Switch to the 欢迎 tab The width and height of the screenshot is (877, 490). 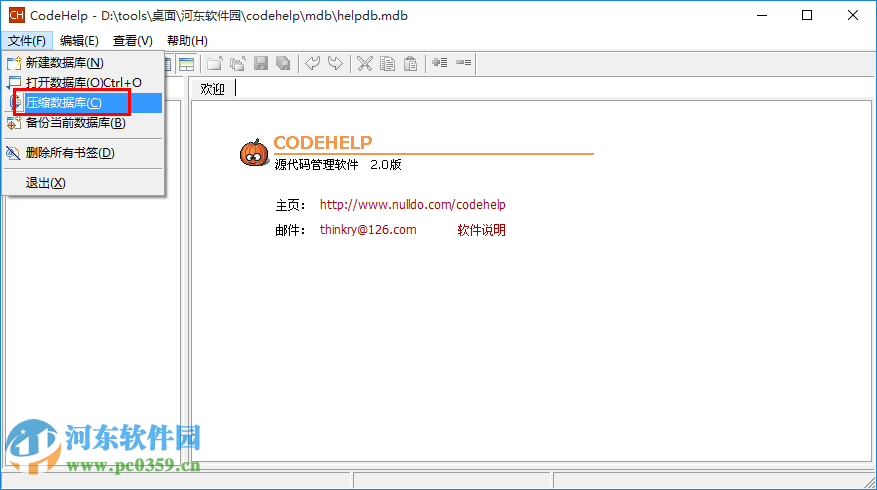click(x=213, y=89)
